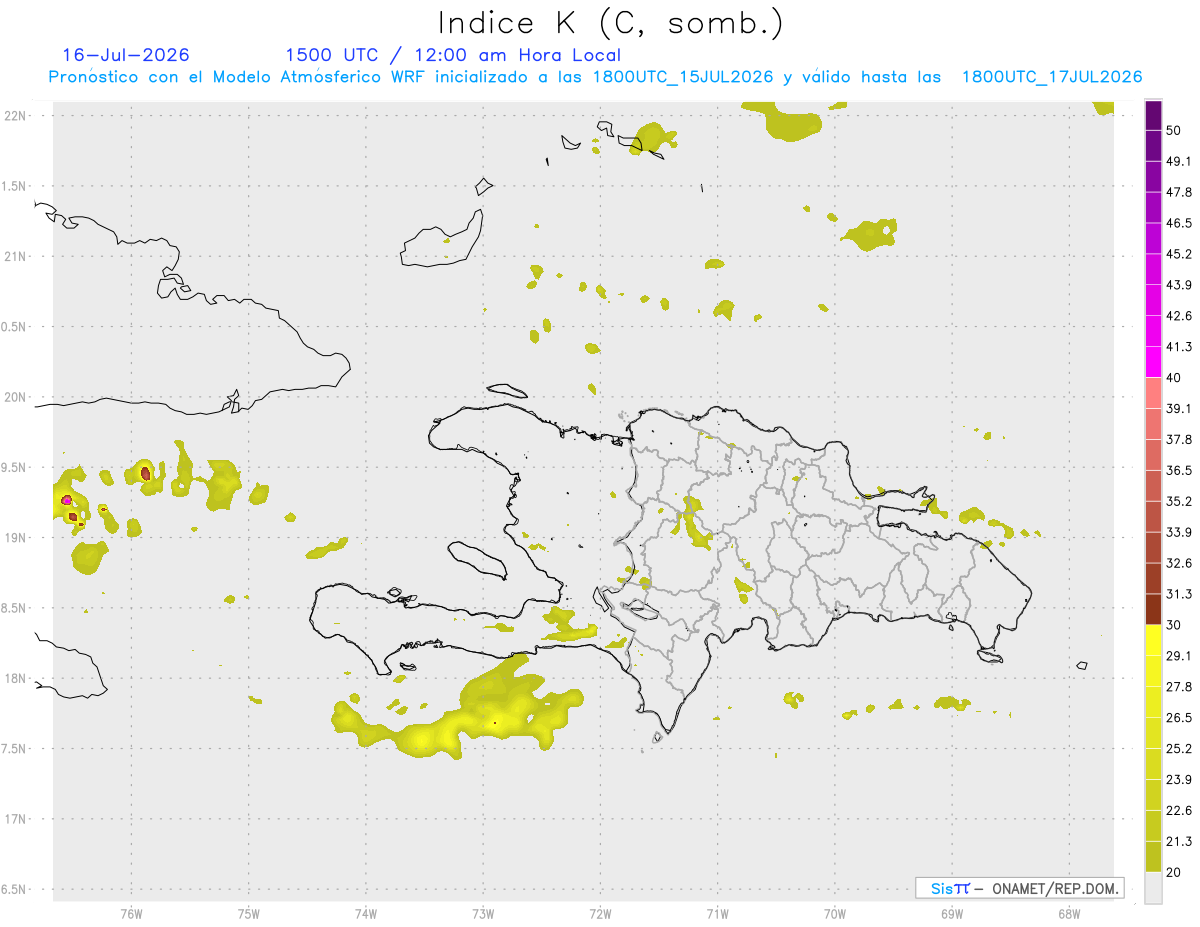
Task: Click the light gray swatch below 20
Action: coord(1153,888)
